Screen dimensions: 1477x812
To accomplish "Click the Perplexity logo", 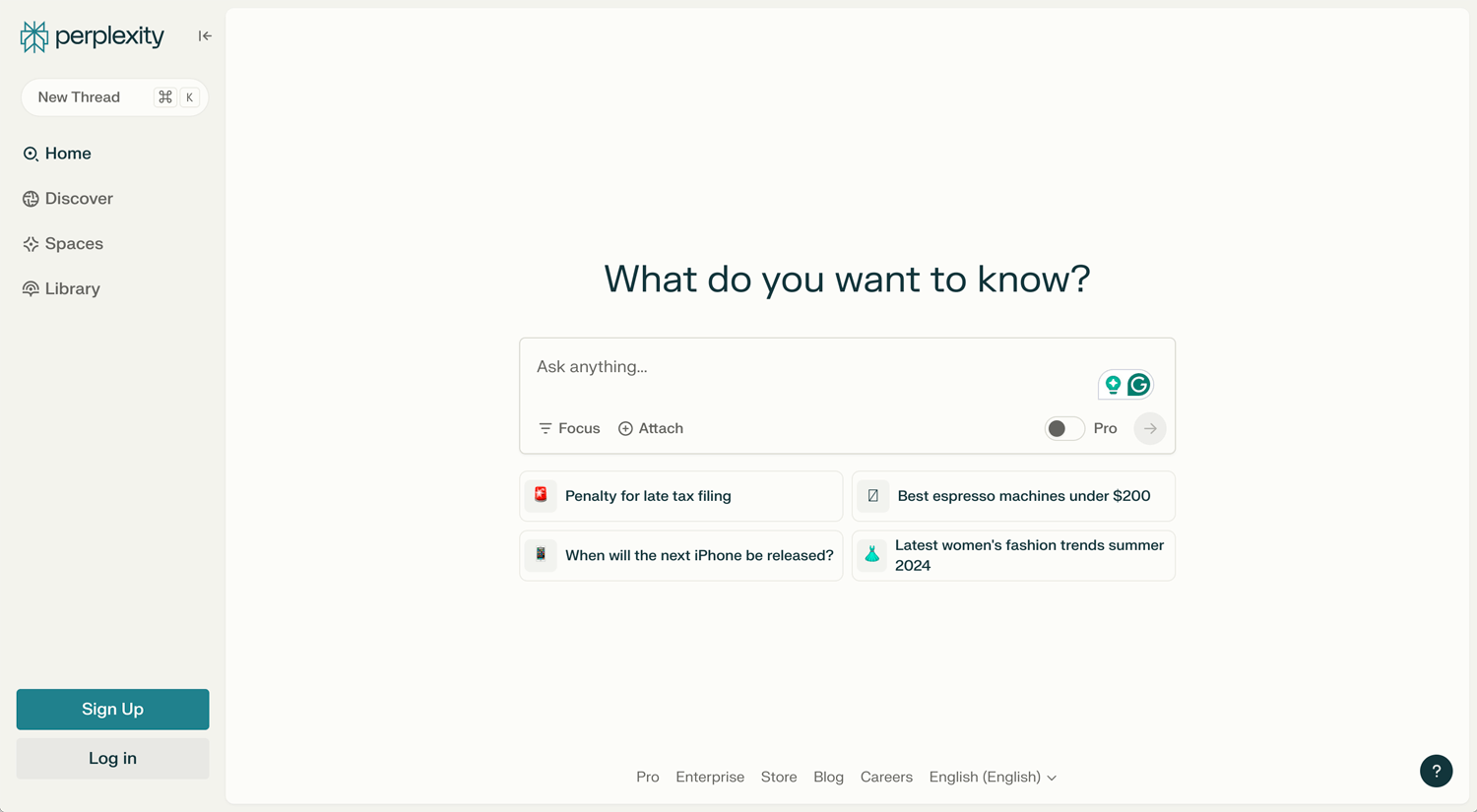I will point(92,36).
